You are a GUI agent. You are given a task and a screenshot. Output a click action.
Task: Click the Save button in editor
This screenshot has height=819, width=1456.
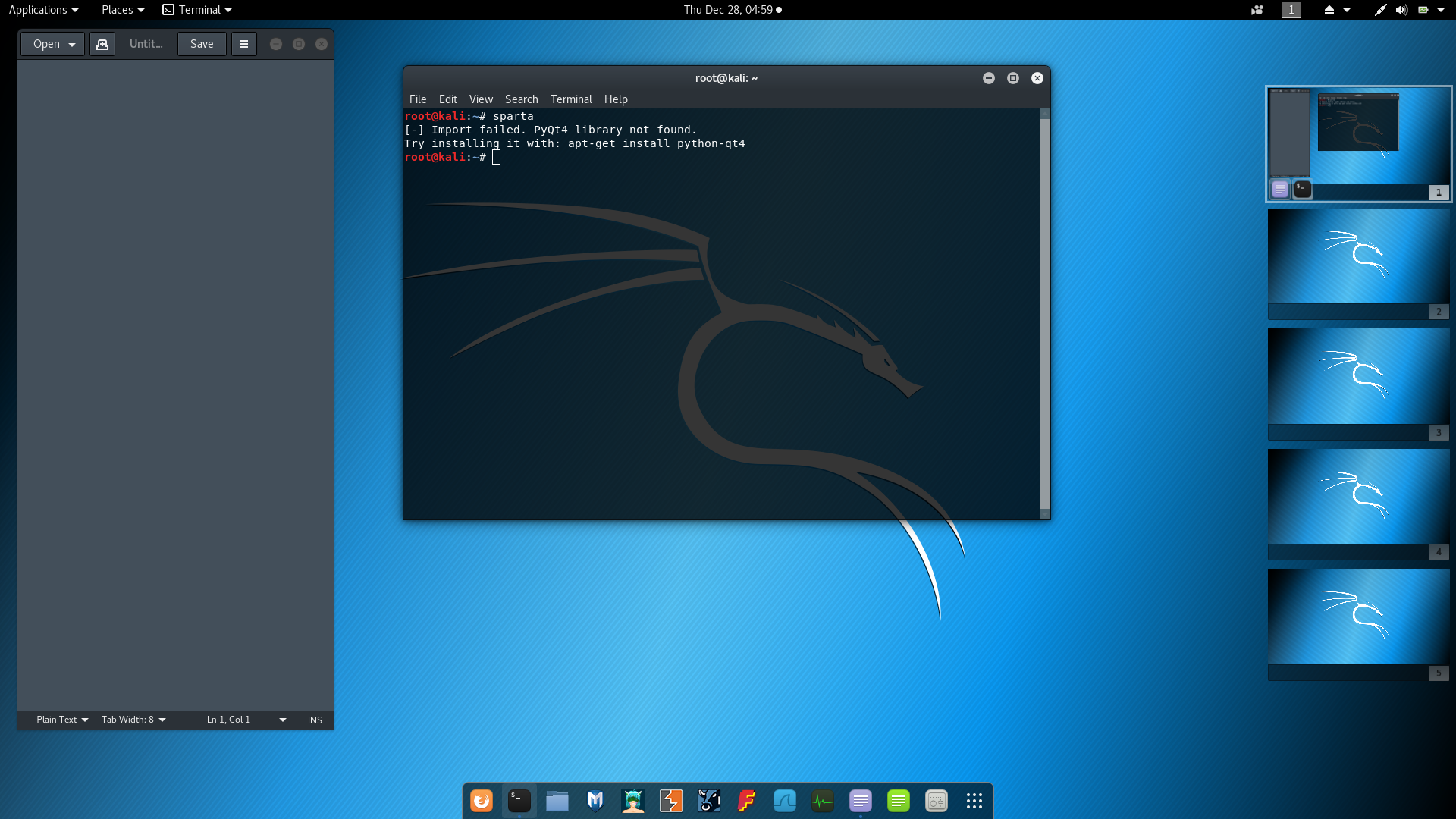(202, 44)
